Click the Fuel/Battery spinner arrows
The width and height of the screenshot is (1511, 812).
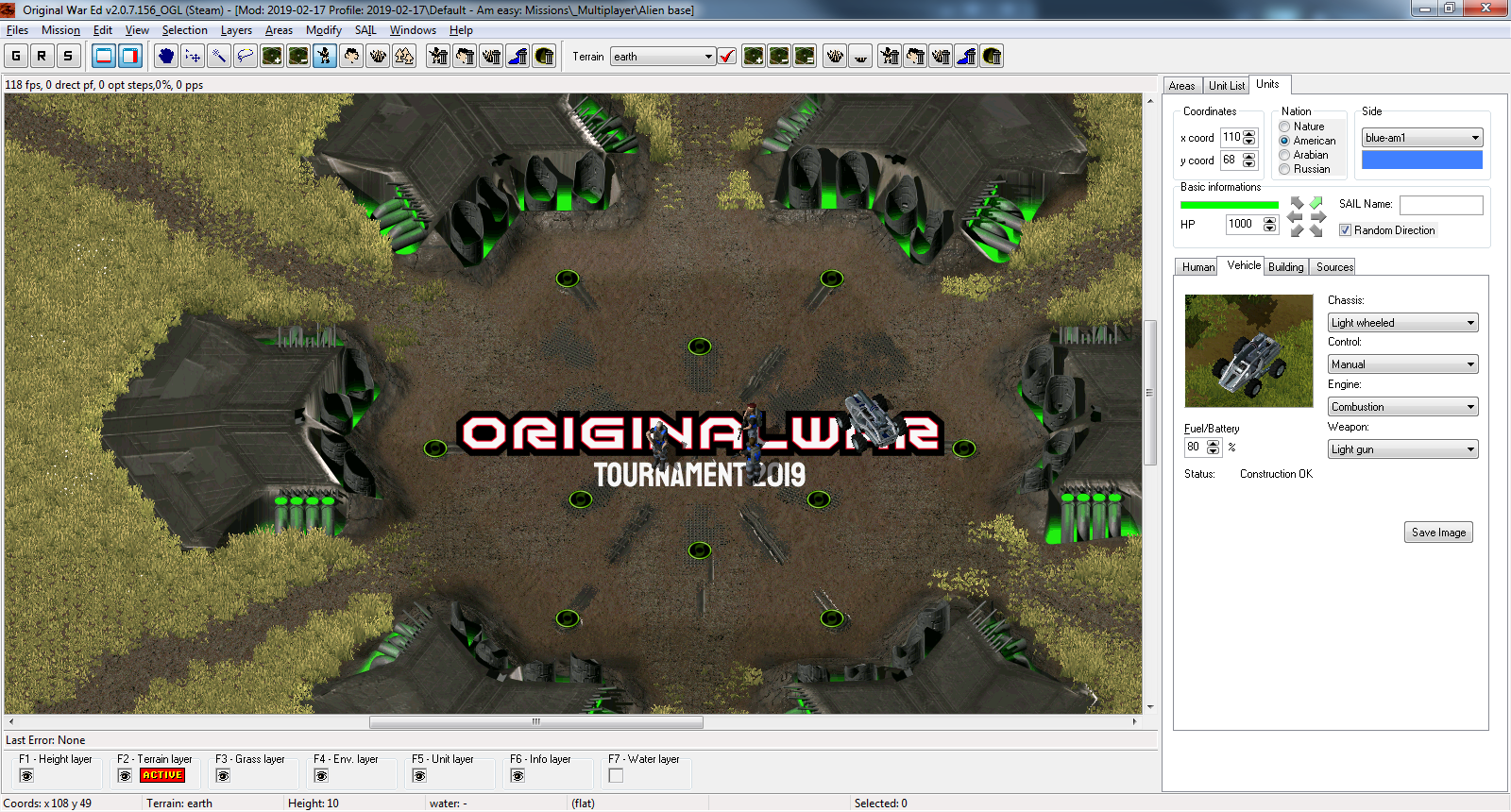coord(1214,448)
